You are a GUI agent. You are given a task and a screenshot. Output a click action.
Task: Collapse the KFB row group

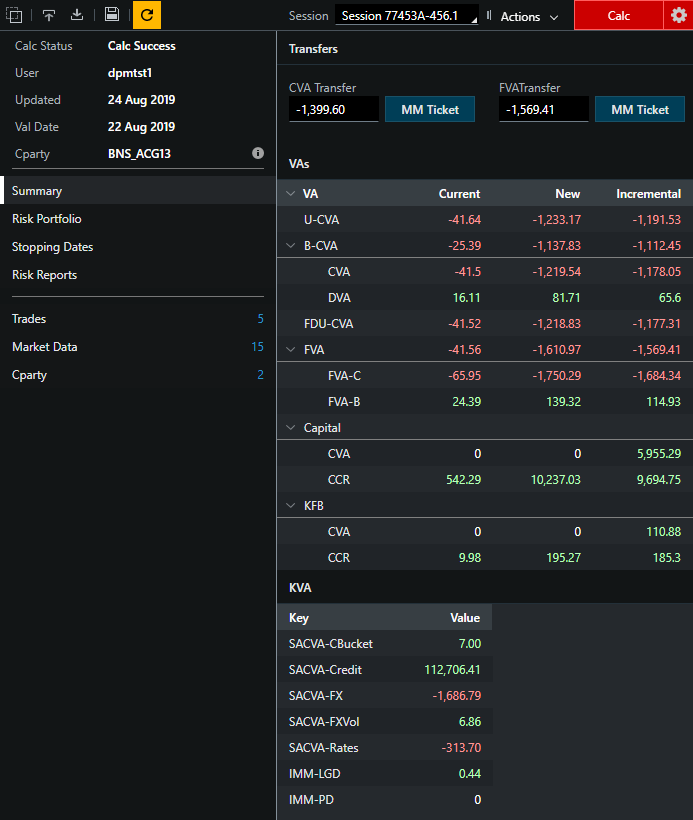(291, 505)
